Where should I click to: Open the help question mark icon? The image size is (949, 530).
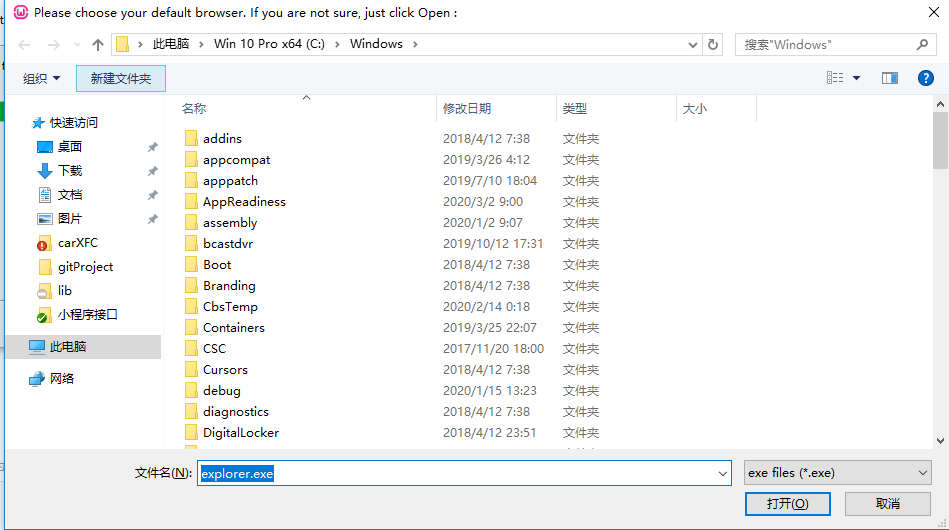(x=925, y=78)
